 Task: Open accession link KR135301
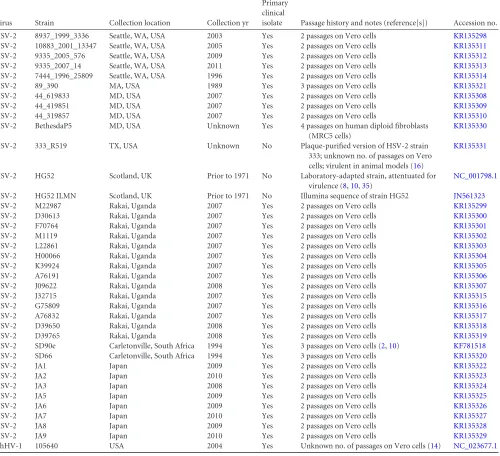coord(470,226)
